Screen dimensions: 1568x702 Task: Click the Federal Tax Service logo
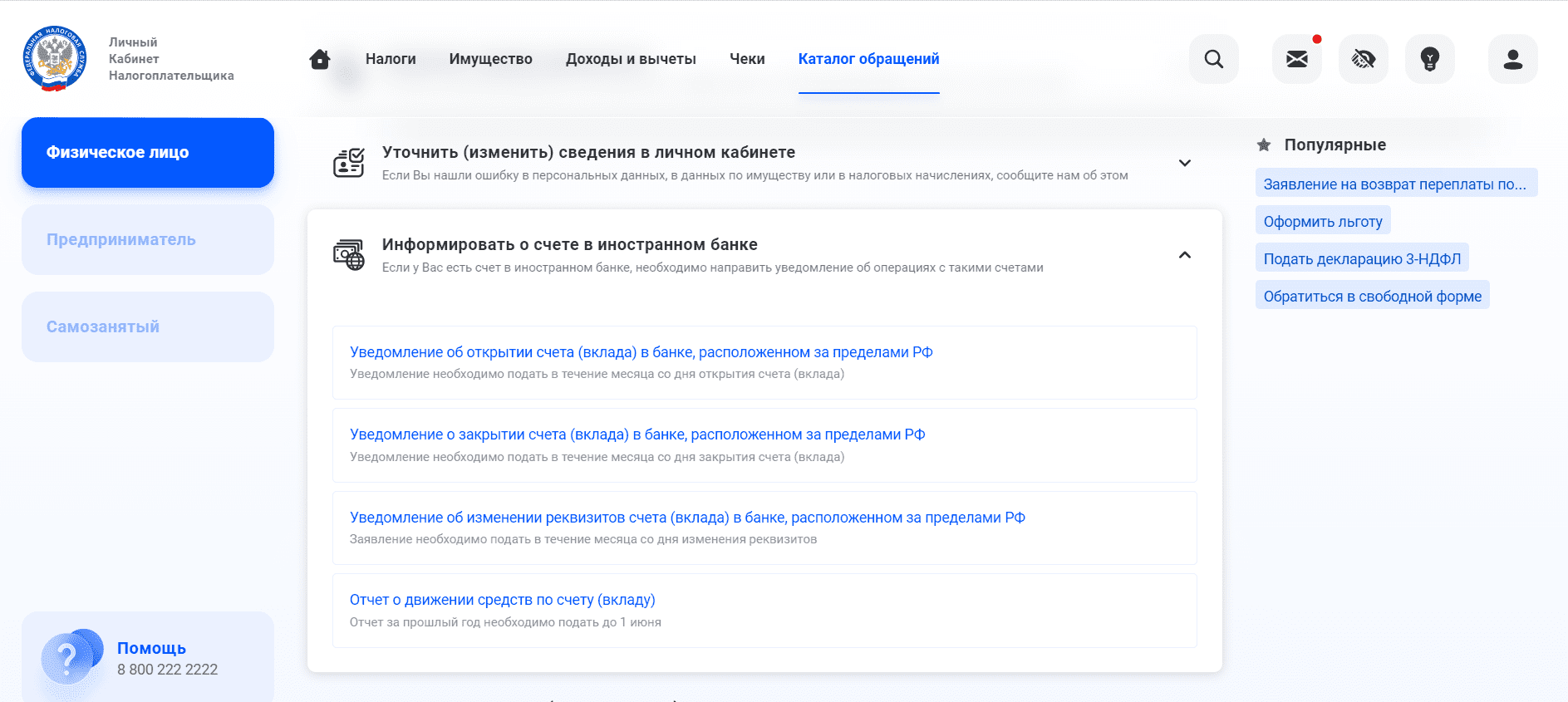click(x=55, y=58)
